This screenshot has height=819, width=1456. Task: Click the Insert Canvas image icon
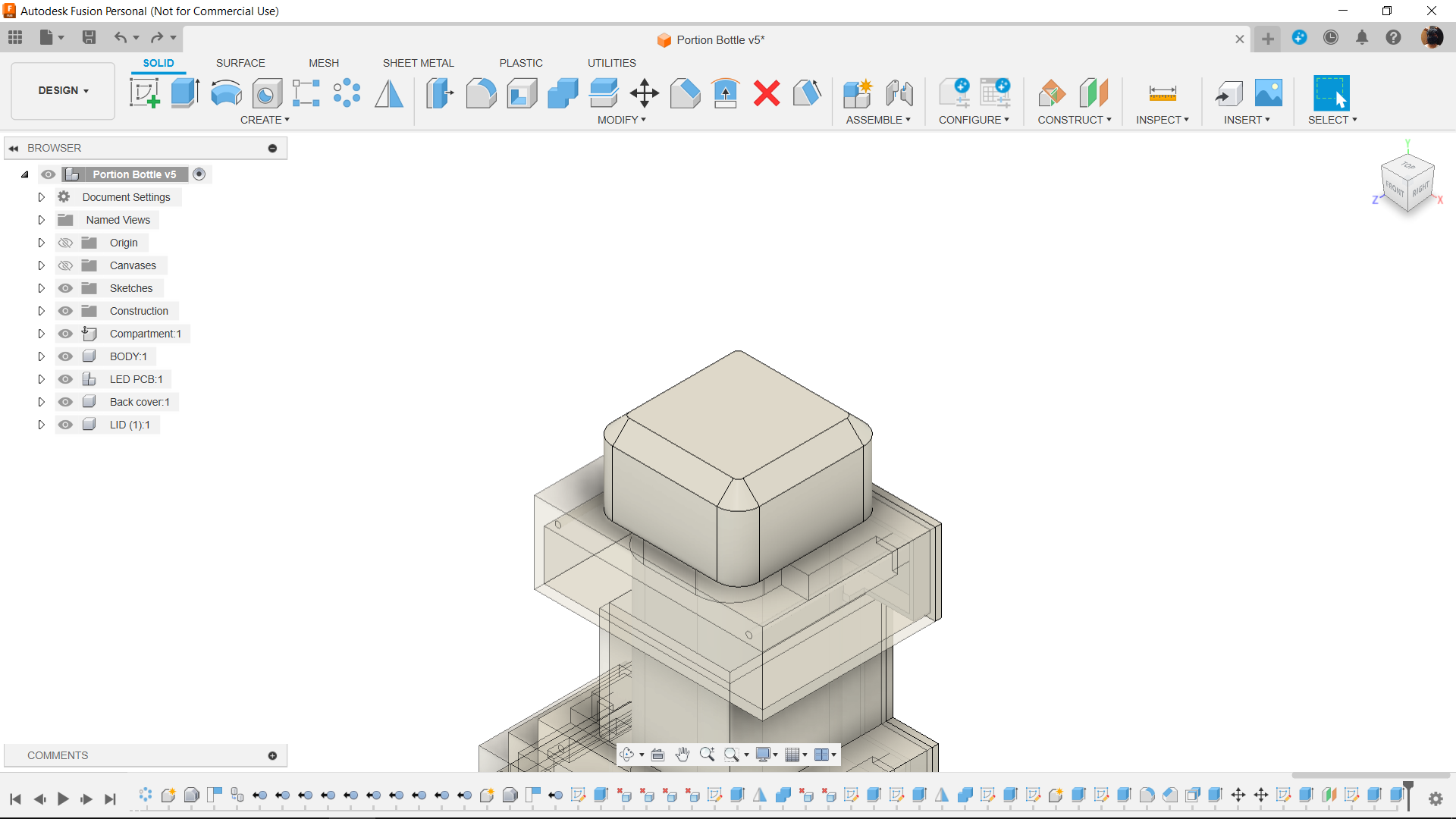(x=1269, y=93)
